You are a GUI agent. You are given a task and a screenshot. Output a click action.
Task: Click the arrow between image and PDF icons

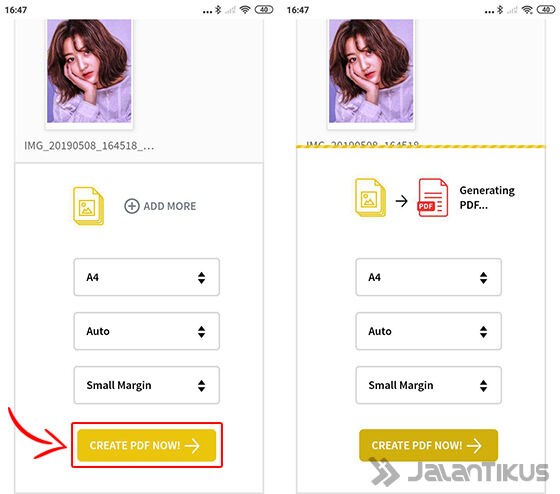click(402, 201)
